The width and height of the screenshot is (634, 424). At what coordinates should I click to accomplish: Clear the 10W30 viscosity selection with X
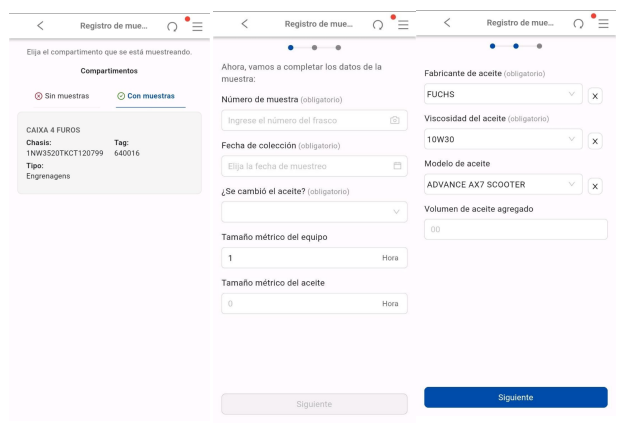[x=595, y=141]
